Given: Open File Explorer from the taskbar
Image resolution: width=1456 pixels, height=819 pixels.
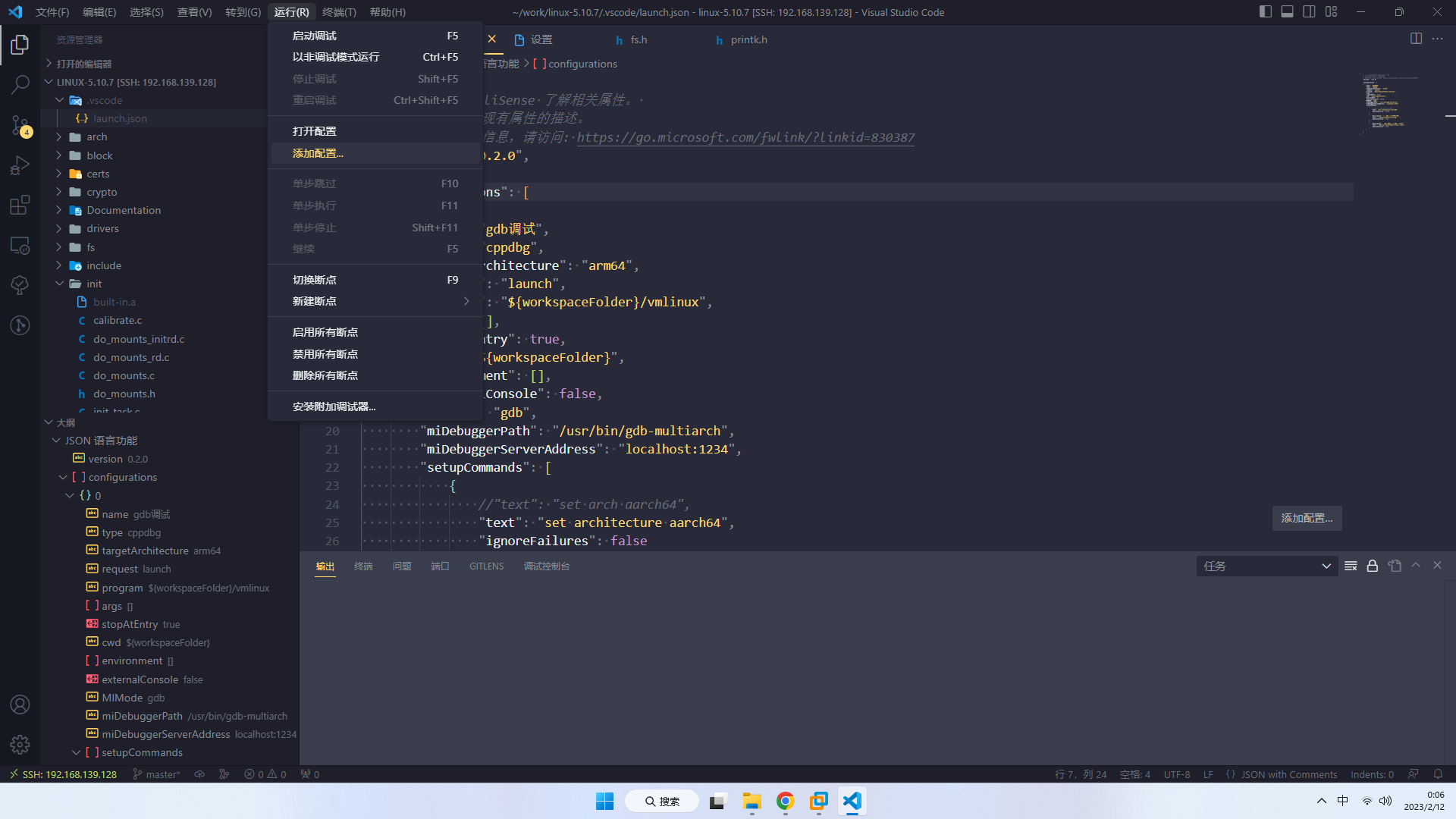Looking at the screenshot, I should point(752,801).
